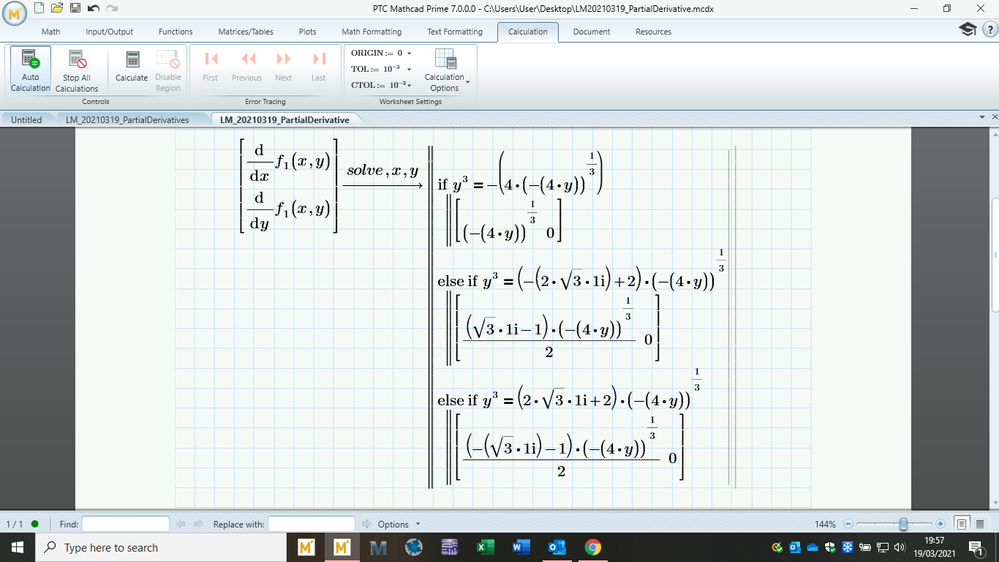Image resolution: width=999 pixels, height=562 pixels.
Task: Click Stop All Calculations icon
Action: 77,68
